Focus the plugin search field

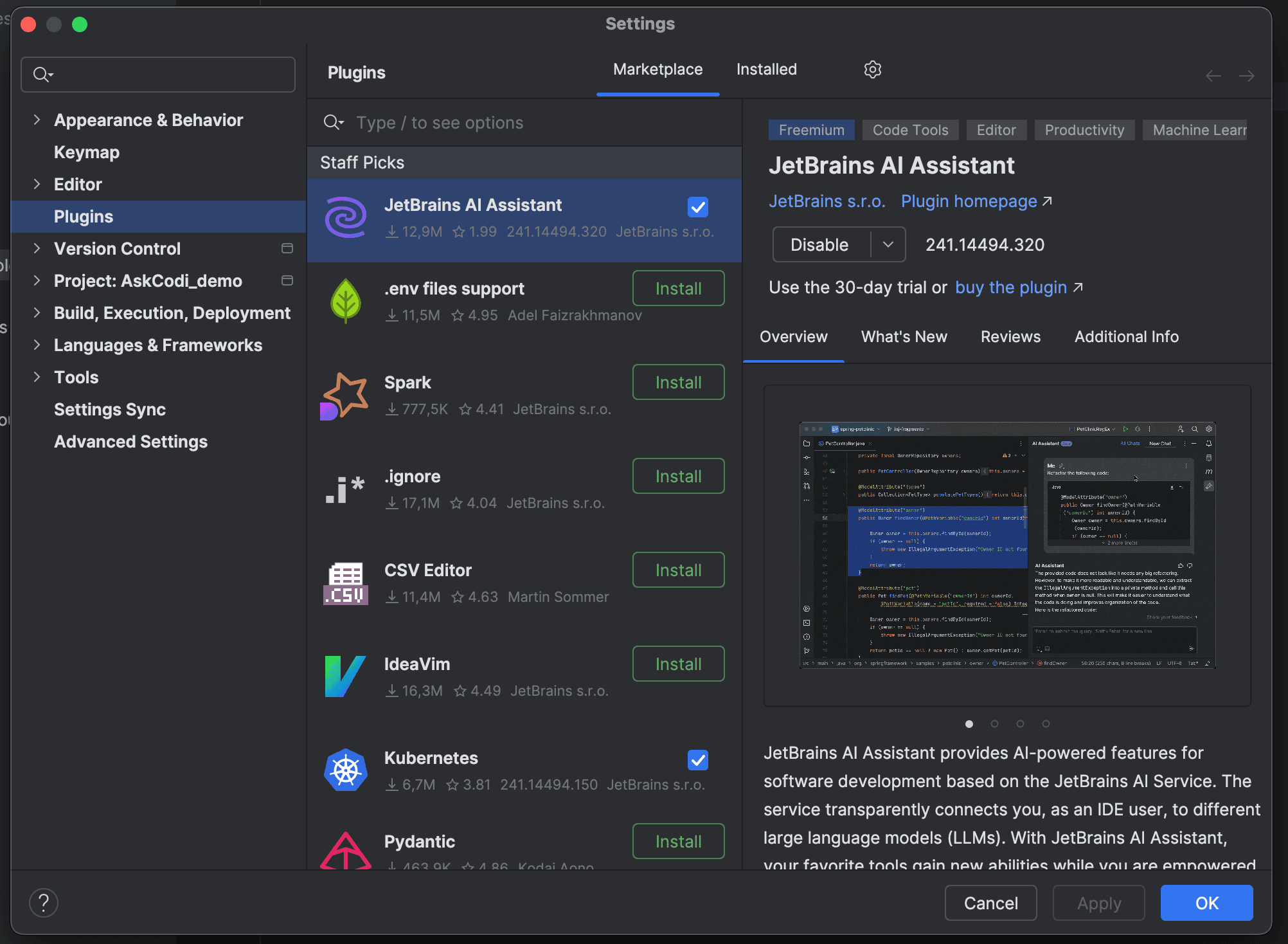(524, 122)
